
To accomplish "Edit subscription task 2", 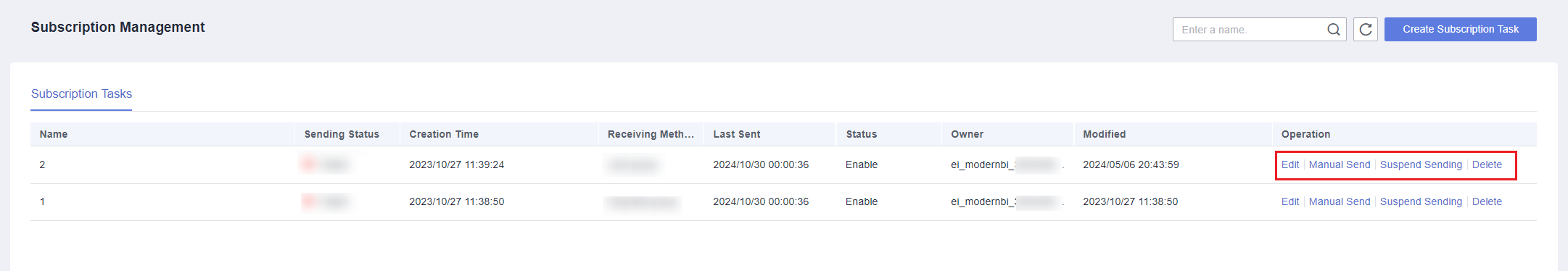I will [x=1290, y=164].
